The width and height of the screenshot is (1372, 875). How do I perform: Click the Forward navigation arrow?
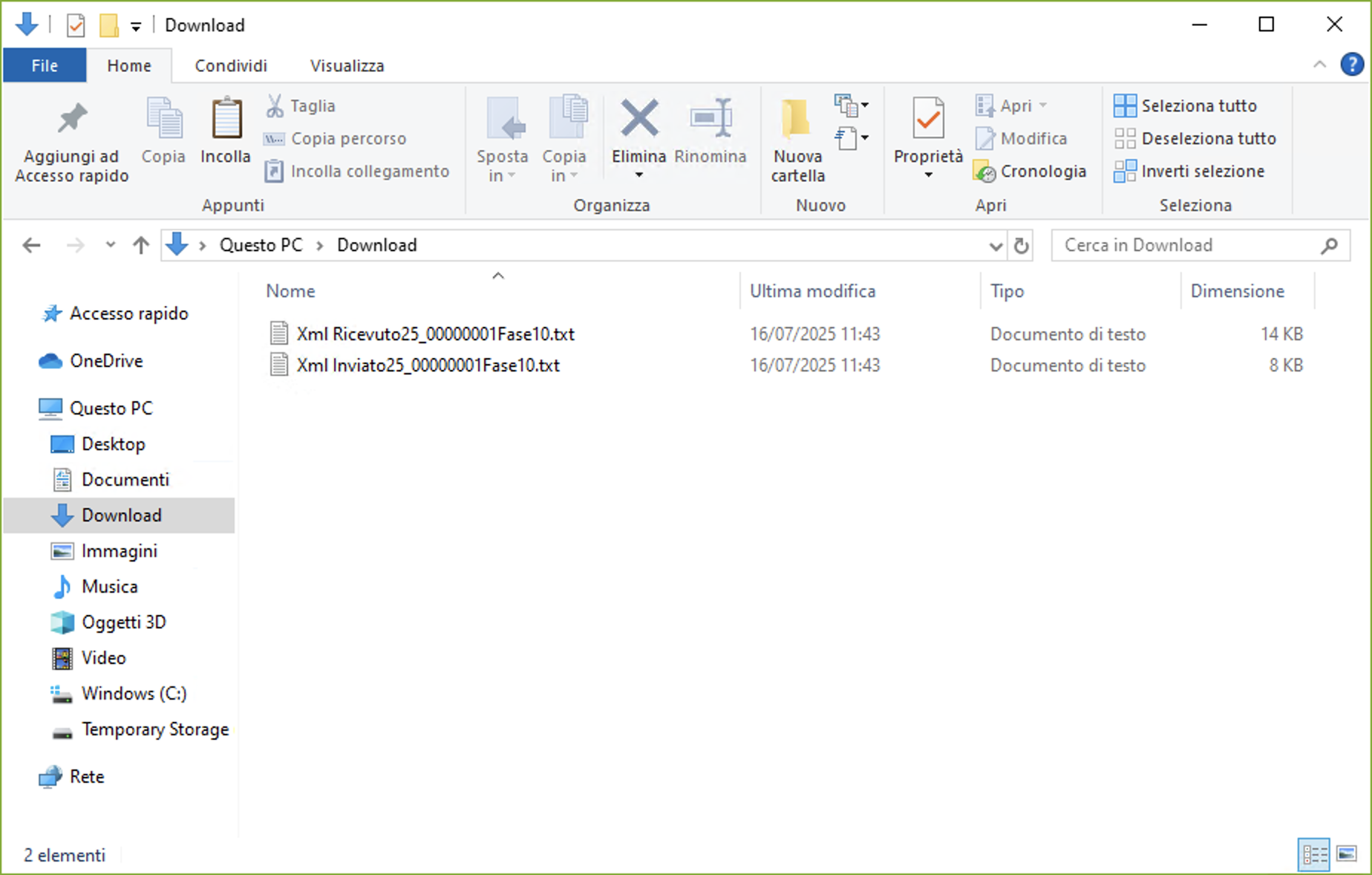click(x=75, y=245)
